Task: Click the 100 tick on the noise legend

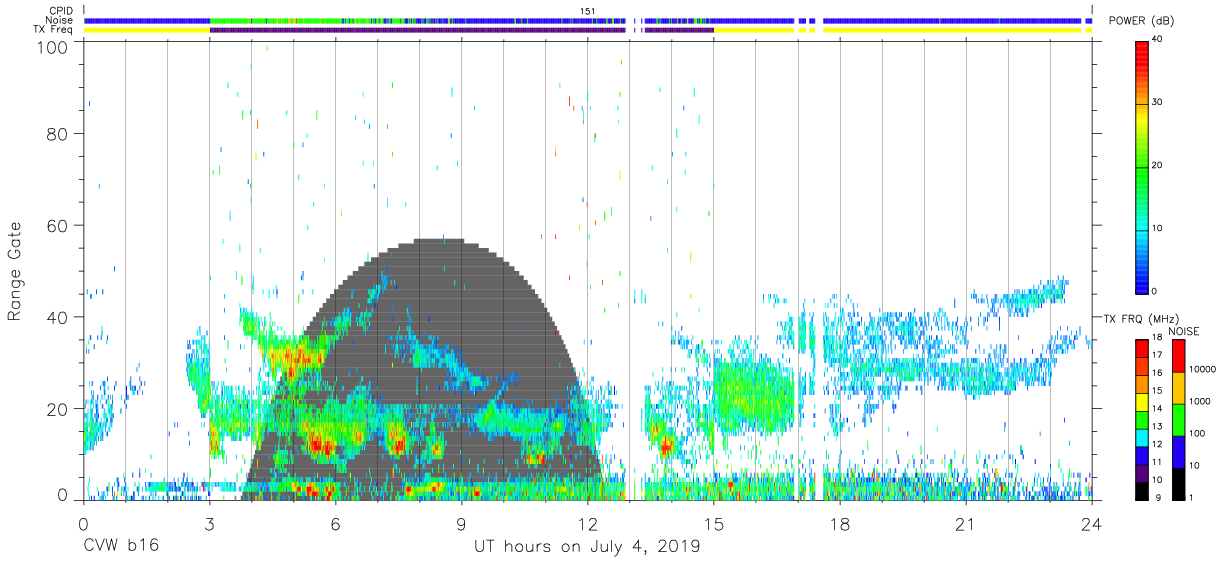Action: [1199, 433]
